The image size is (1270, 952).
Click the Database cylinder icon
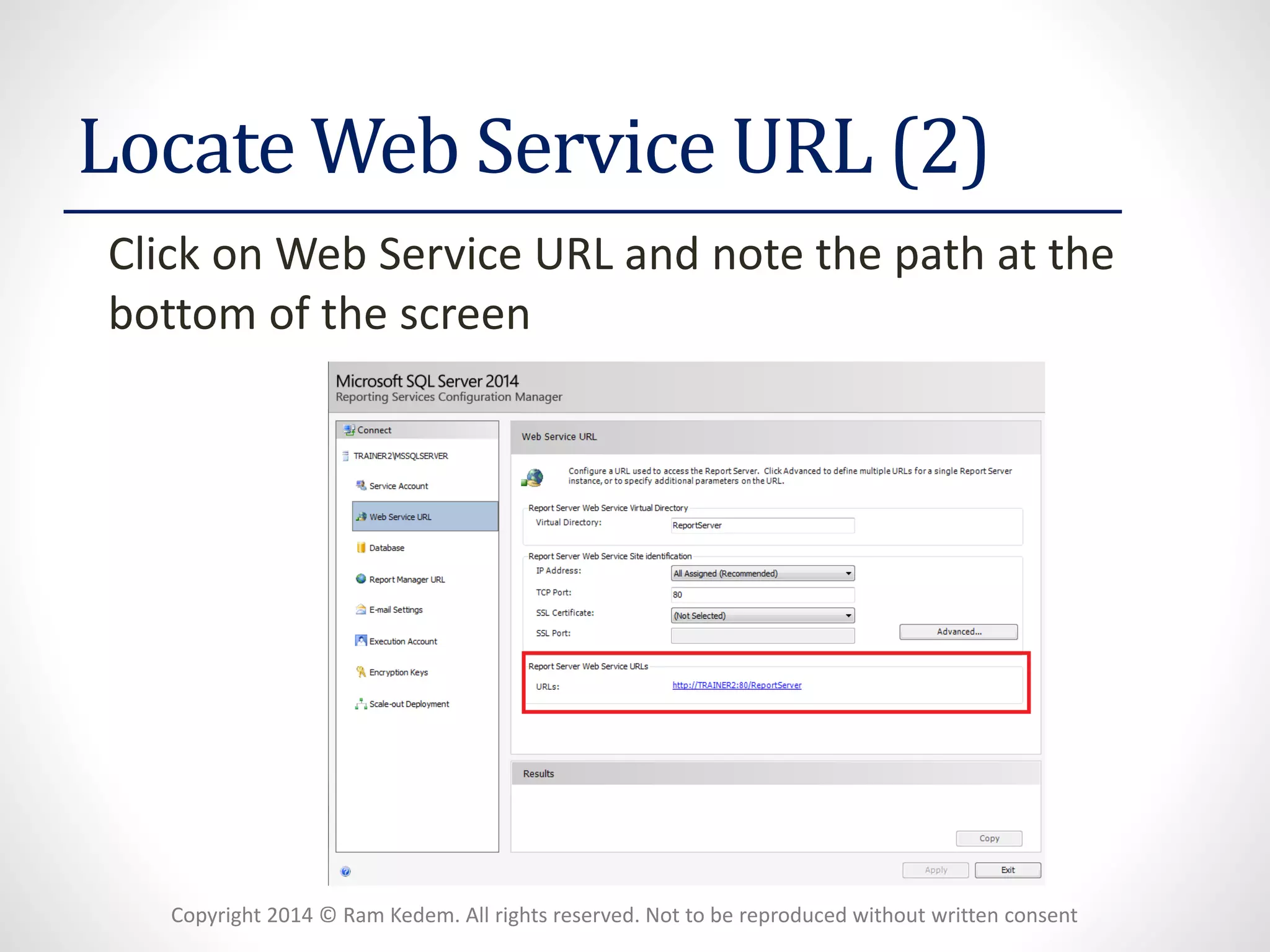tap(361, 547)
